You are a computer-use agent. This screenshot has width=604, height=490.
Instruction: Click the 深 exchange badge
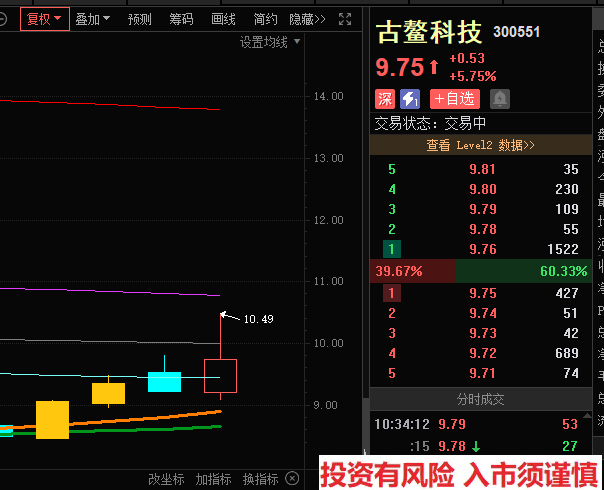coord(385,99)
